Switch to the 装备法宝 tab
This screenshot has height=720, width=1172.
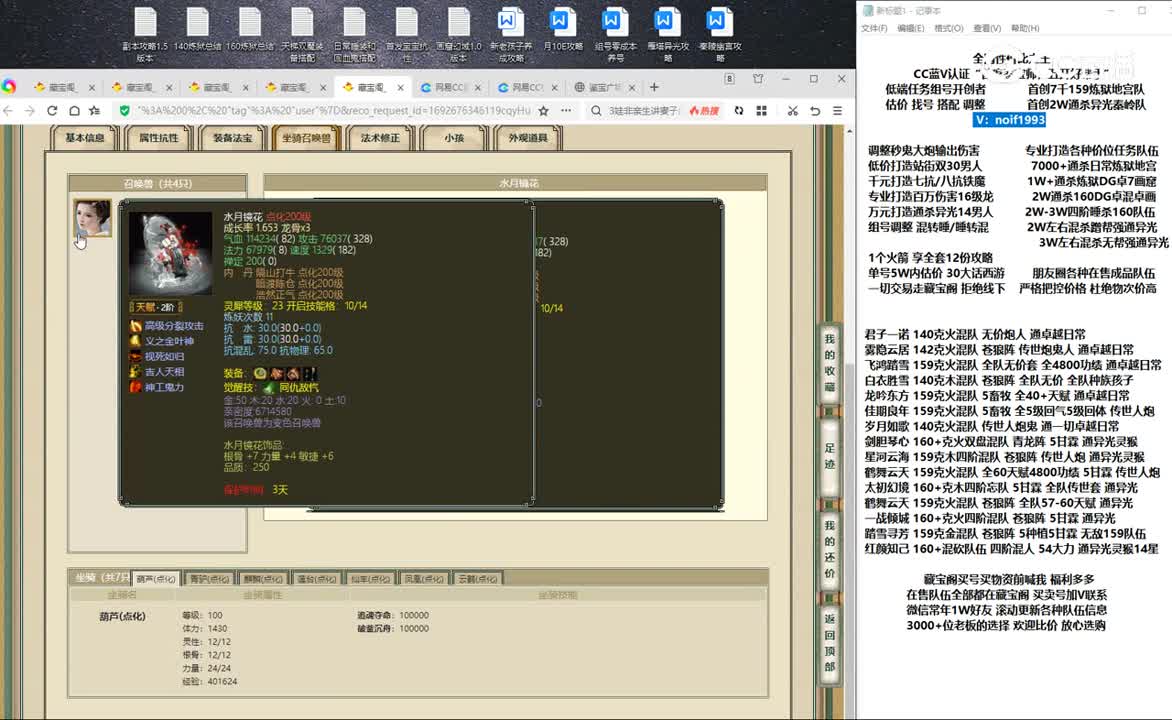[232, 138]
